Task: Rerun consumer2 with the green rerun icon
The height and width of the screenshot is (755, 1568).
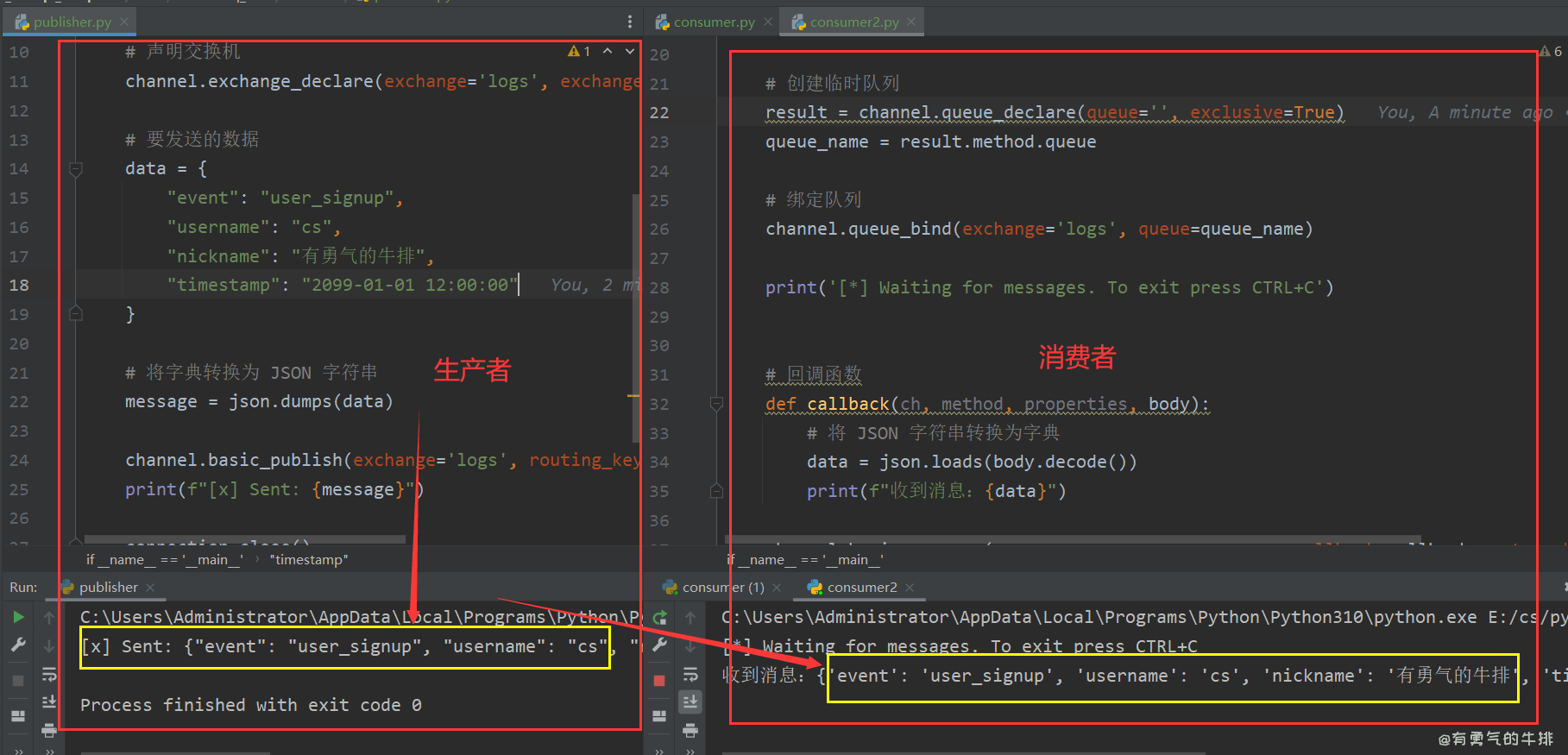Action: (660, 617)
